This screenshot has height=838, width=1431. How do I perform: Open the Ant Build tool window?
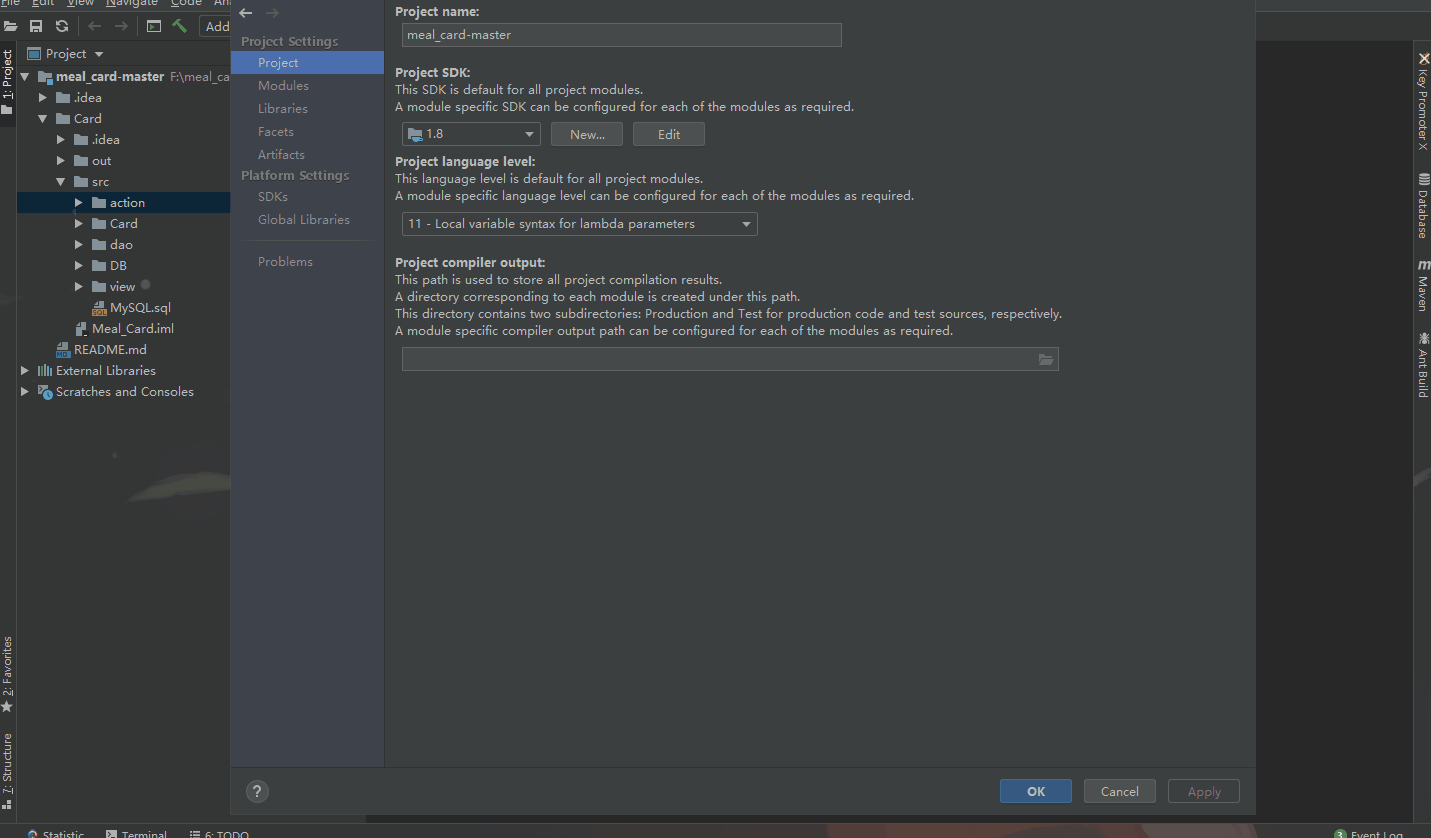pos(1422,364)
